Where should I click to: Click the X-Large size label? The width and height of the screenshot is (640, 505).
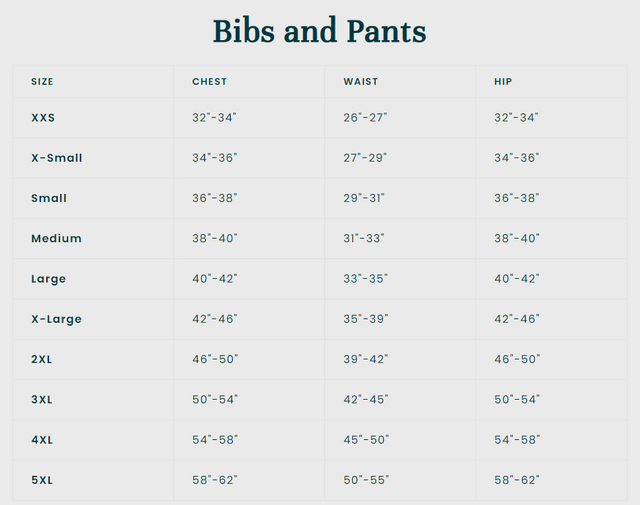(56, 319)
